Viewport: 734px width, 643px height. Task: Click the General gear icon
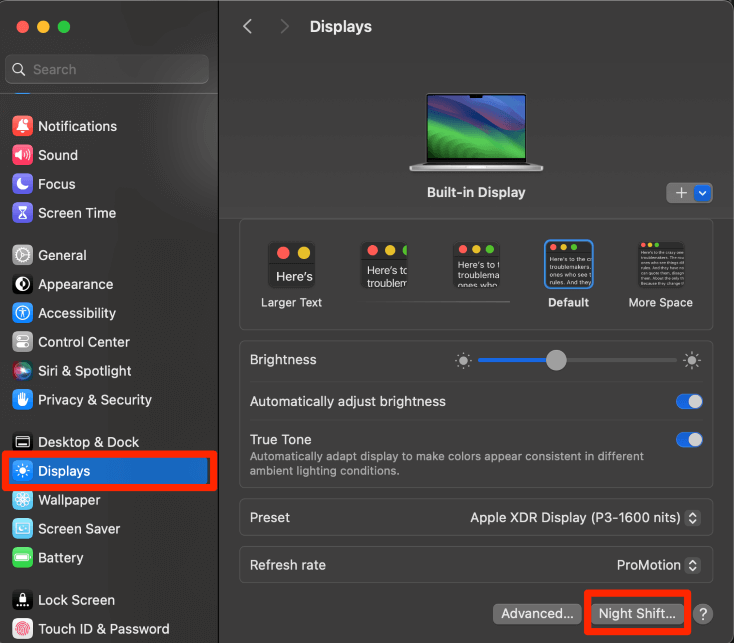pos(22,255)
